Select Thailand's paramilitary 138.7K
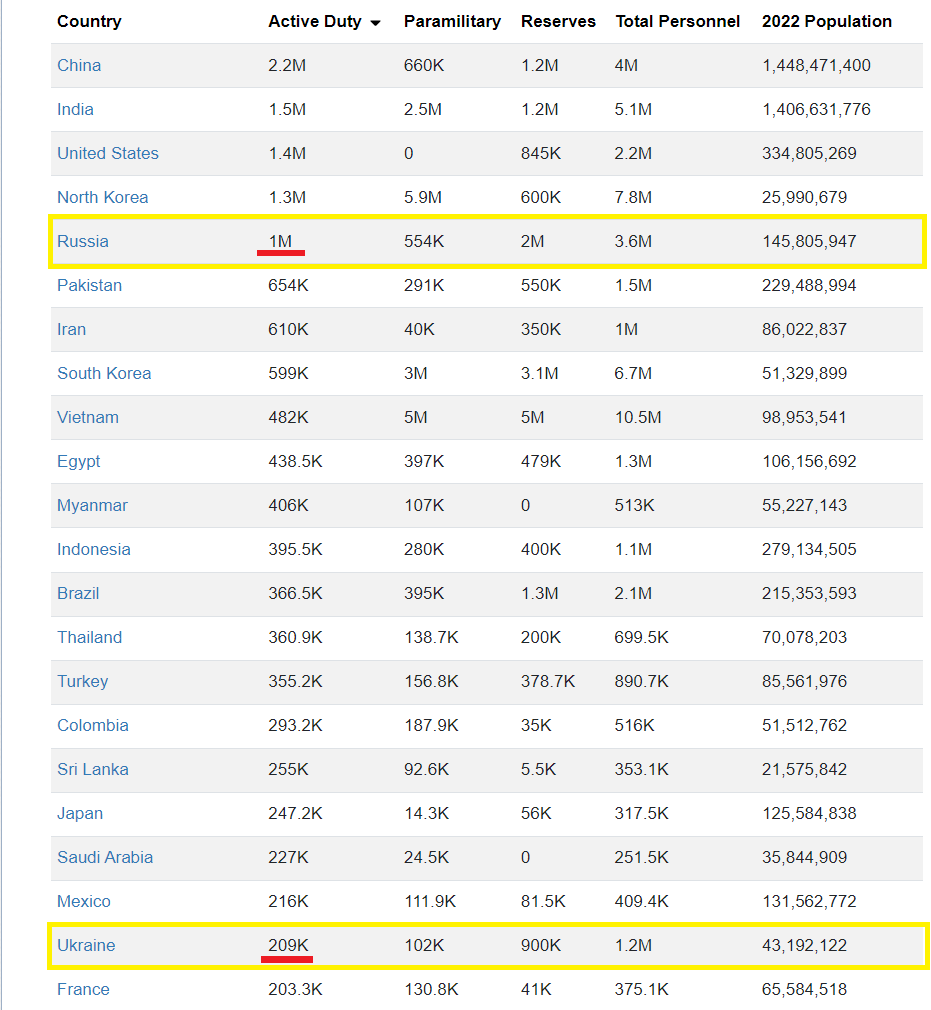This screenshot has height=1010, width=931. click(431, 638)
